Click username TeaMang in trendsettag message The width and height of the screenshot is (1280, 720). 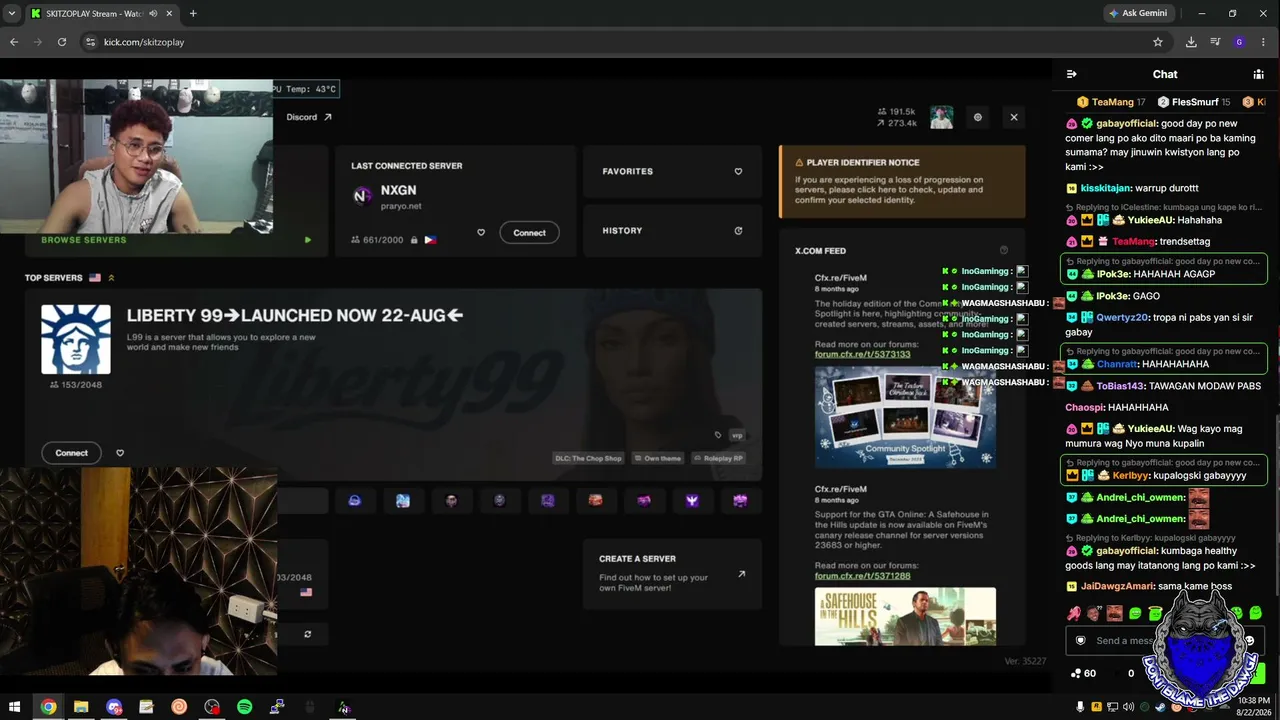[1133, 242]
